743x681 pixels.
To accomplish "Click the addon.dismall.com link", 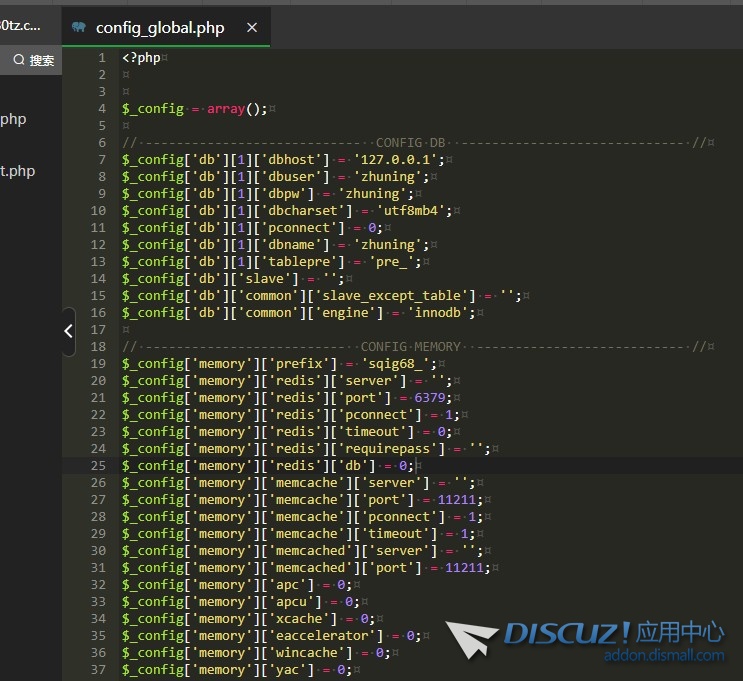I will point(664,656).
